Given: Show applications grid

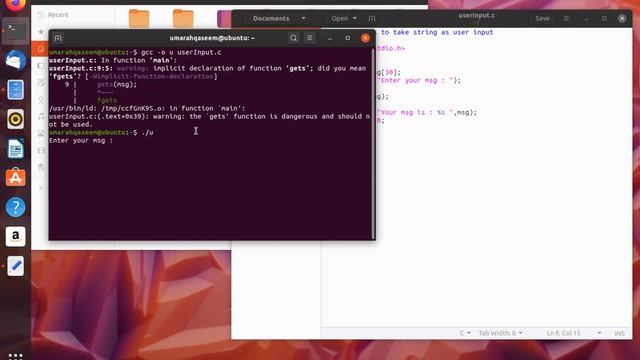Looking at the screenshot, I should coord(16,356).
